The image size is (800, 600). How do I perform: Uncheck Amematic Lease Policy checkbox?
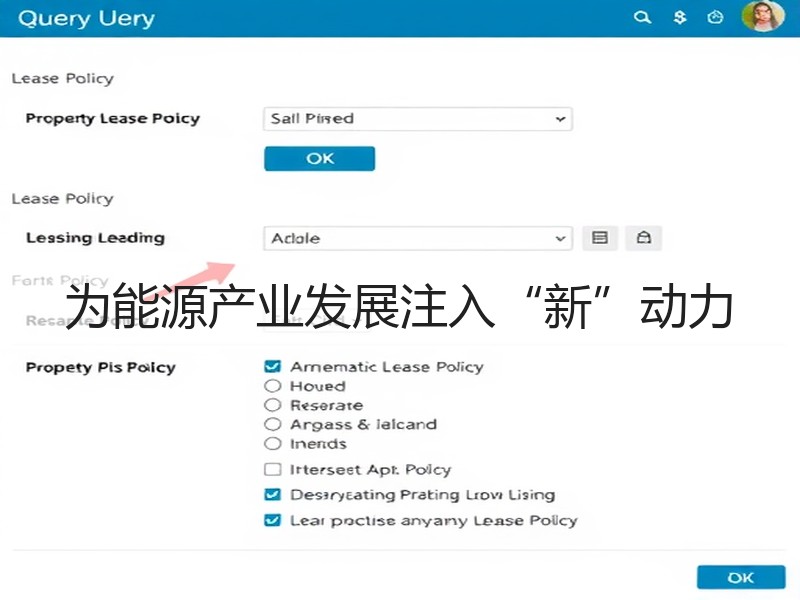(272, 366)
